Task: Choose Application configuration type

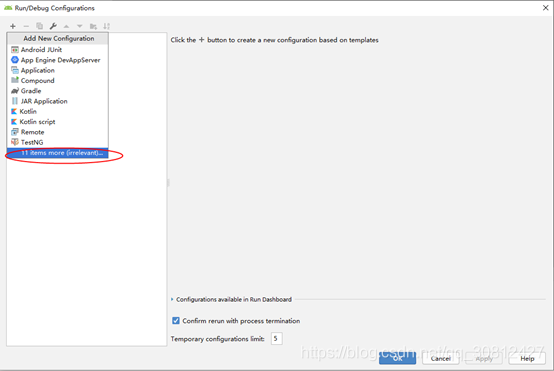Action: 58,70
